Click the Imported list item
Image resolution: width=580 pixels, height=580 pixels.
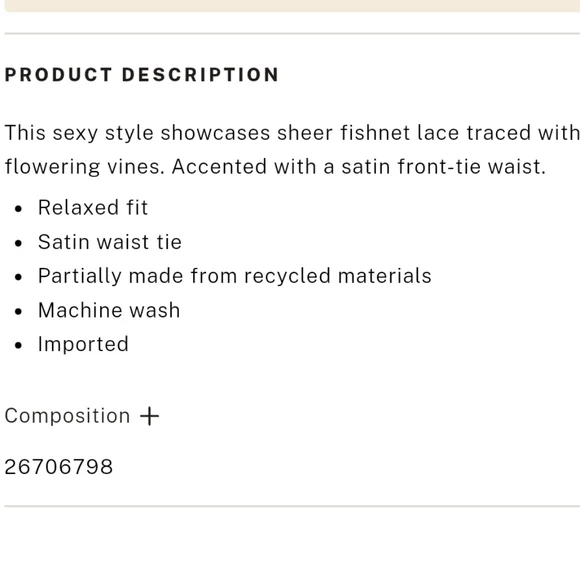(x=83, y=345)
